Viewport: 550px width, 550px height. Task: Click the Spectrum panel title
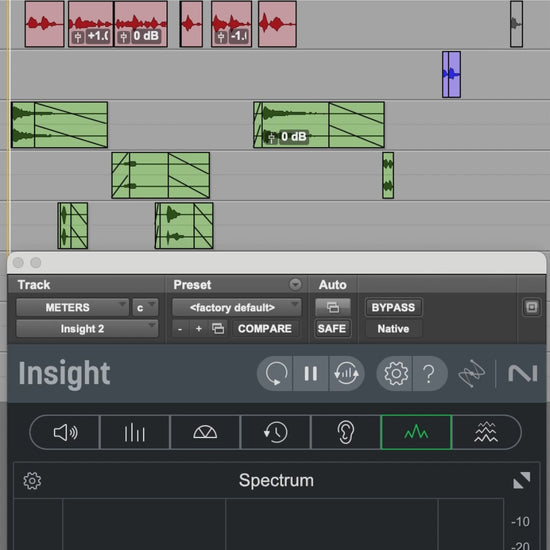click(x=276, y=480)
